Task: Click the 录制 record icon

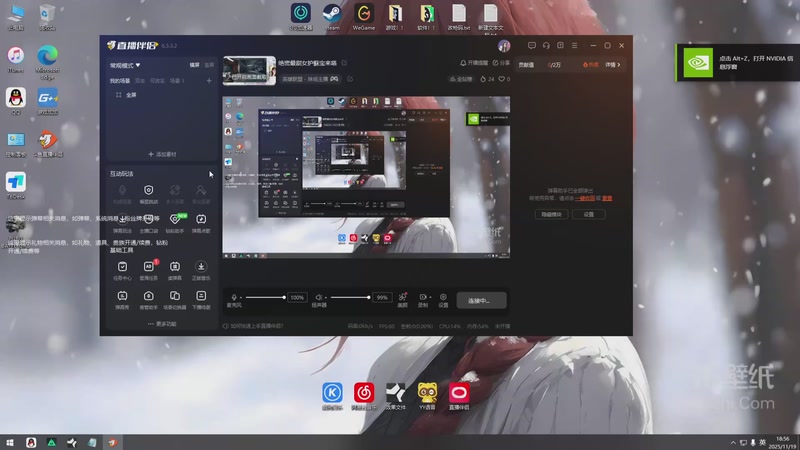Action: point(422,299)
